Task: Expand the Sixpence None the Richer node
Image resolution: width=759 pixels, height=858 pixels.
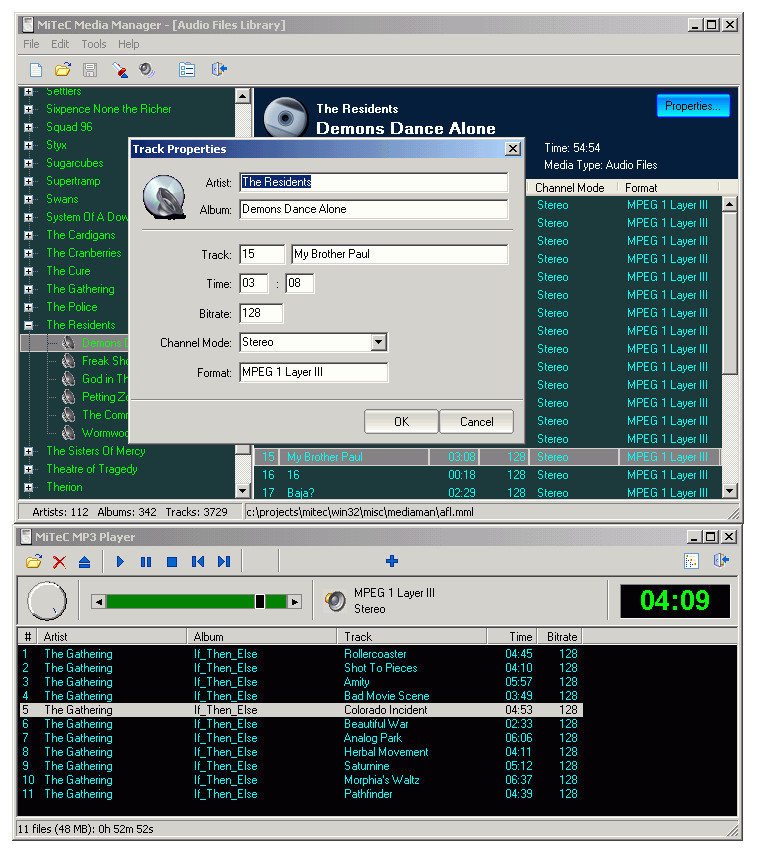Action: point(28,109)
